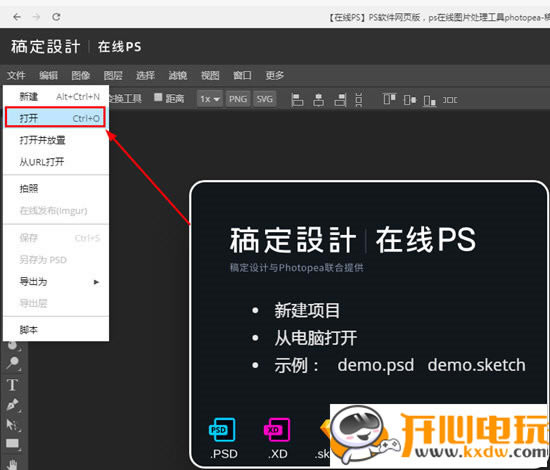Click the 在线PS header label
Image resolution: width=550 pixels, height=470 pixels.
(x=119, y=47)
